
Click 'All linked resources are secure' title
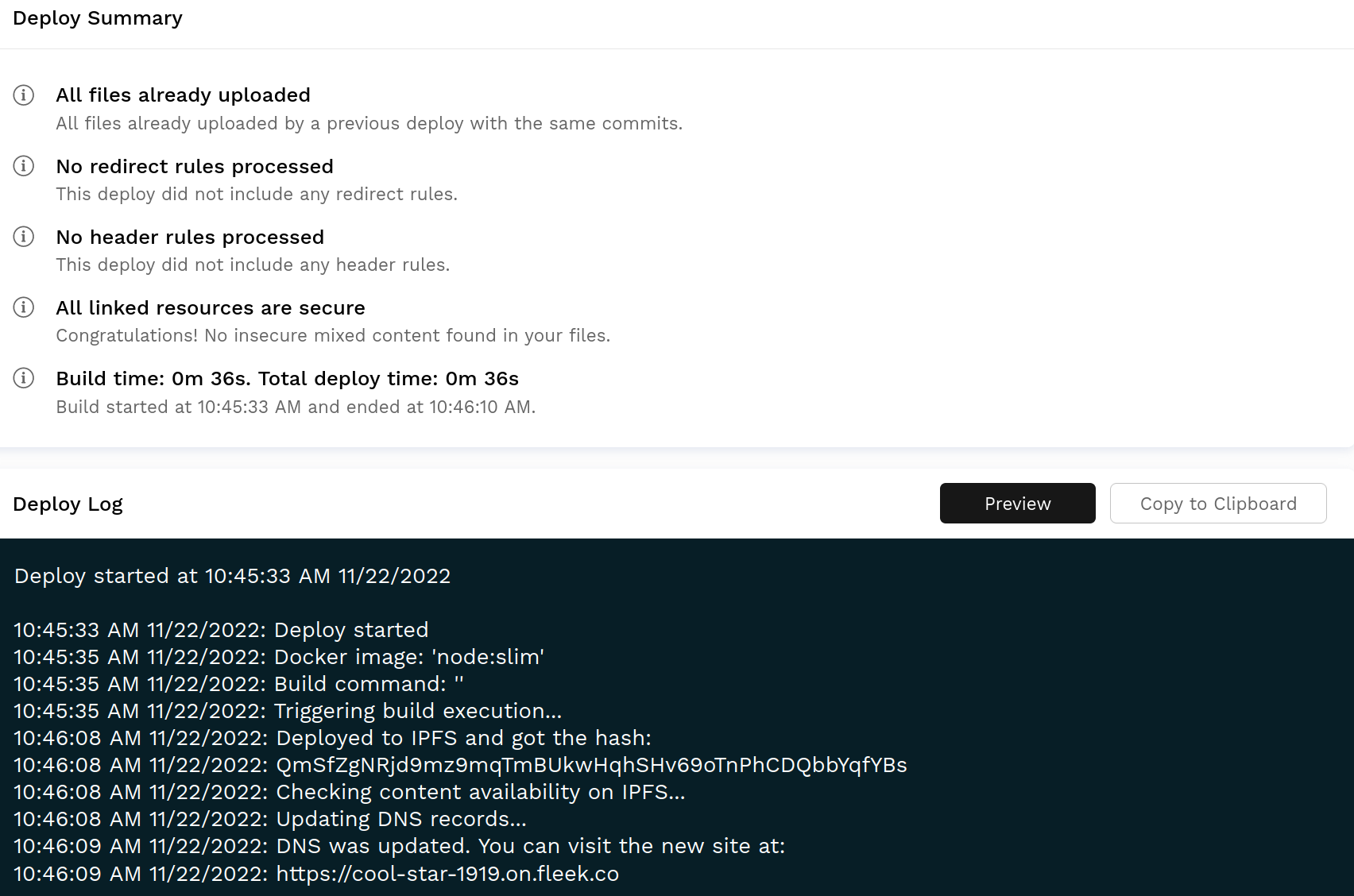coord(211,308)
